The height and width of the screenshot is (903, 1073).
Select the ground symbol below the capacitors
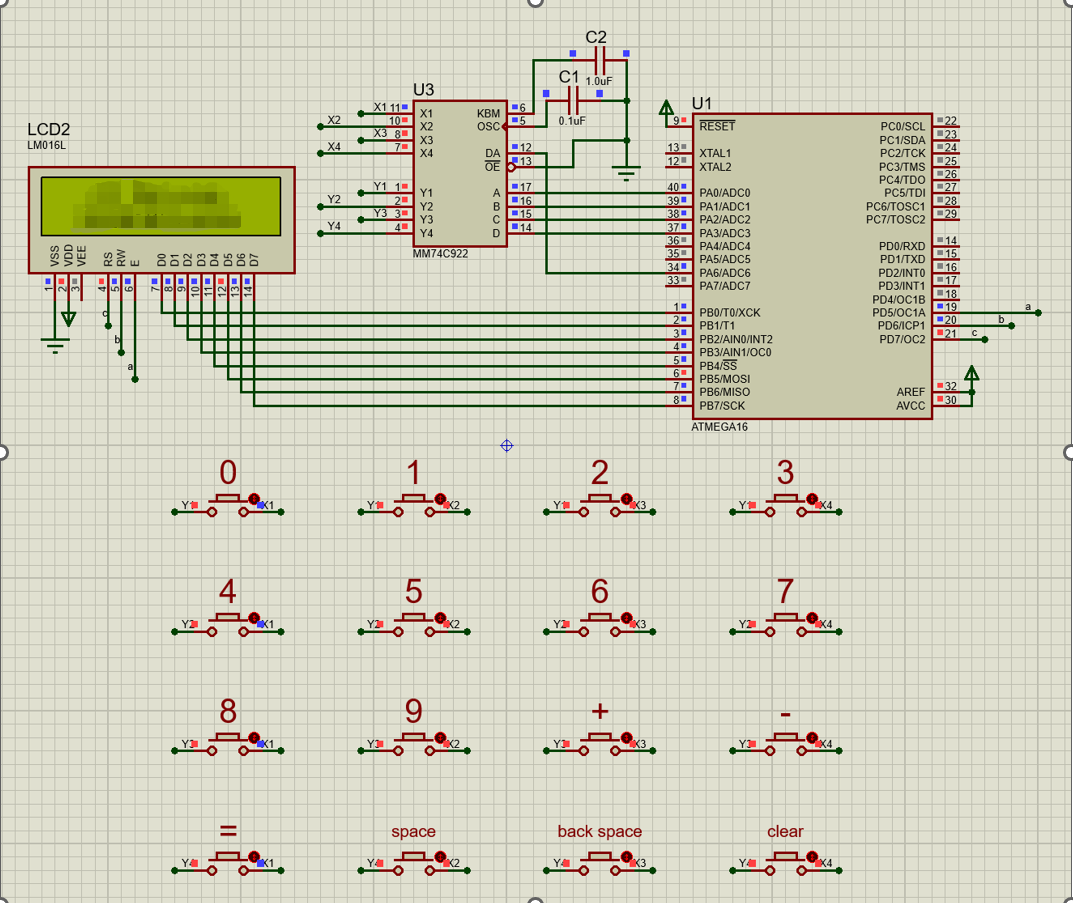coord(626,172)
